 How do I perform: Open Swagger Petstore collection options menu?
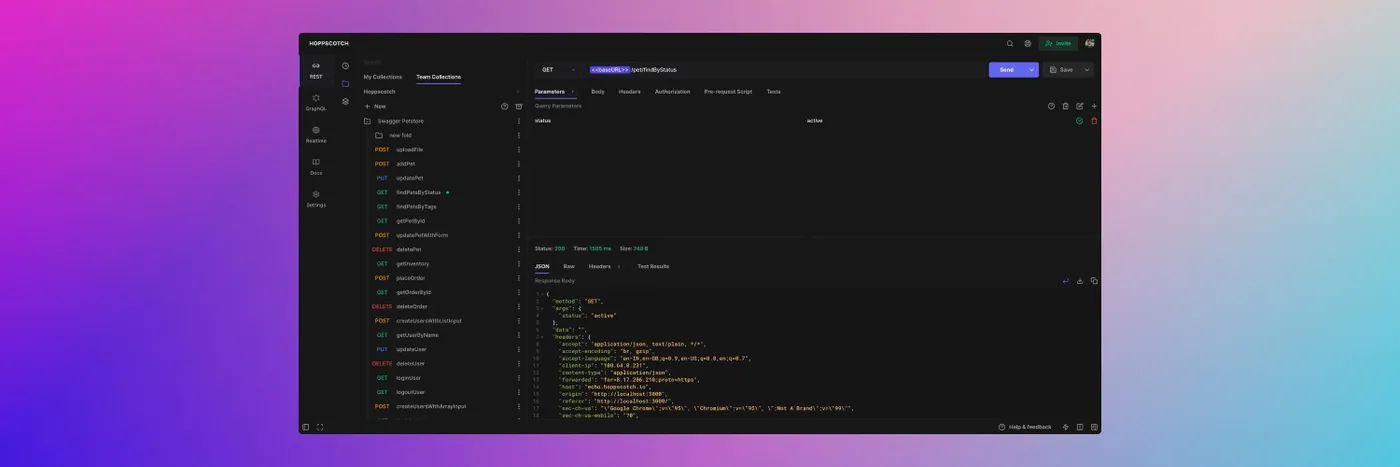click(519, 121)
